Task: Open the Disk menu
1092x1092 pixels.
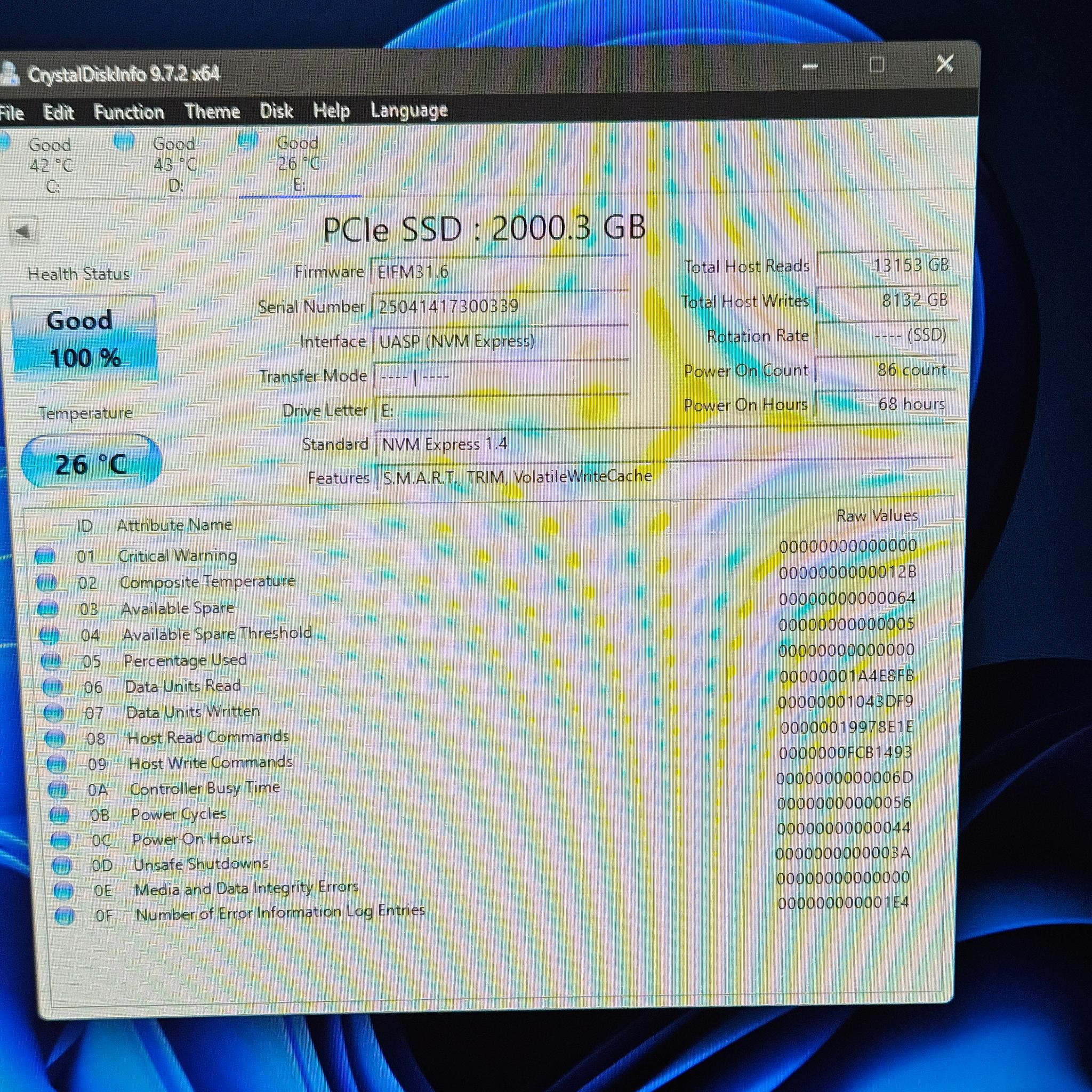Action: 276,111
